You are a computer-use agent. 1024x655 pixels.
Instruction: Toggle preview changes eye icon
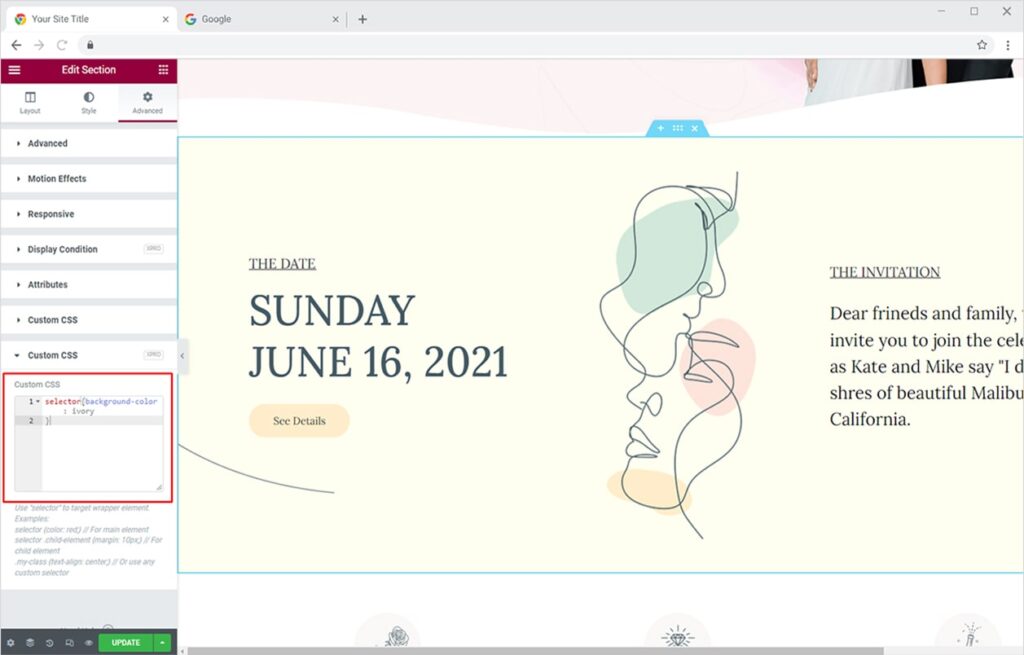point(88,642)
